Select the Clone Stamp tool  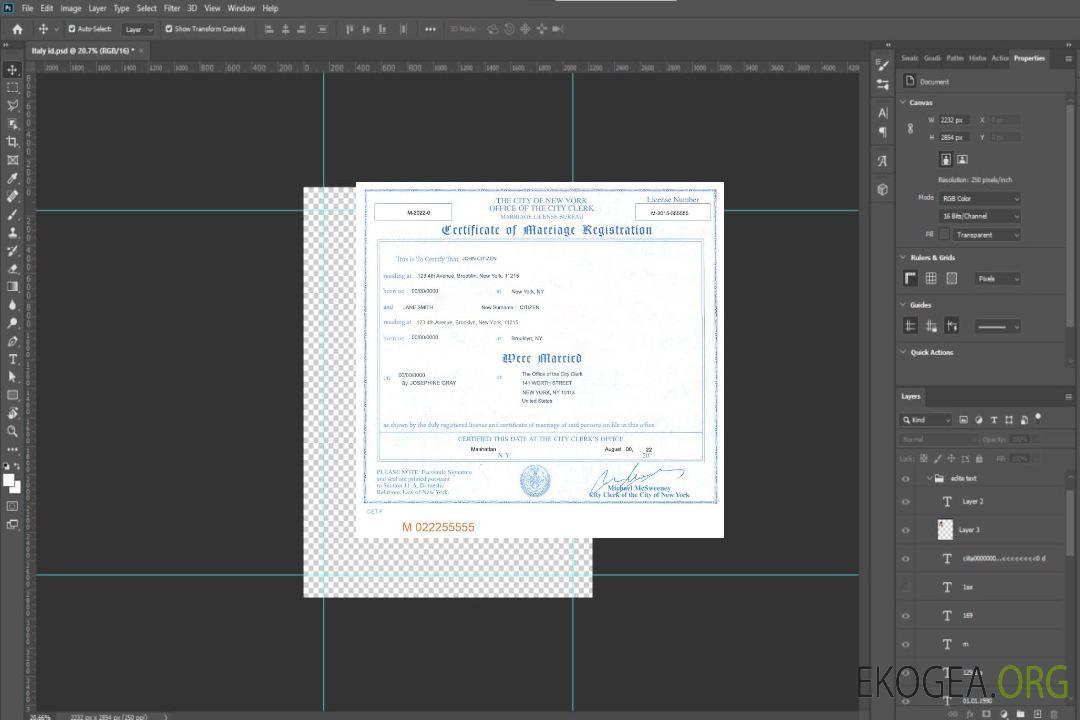12,232
